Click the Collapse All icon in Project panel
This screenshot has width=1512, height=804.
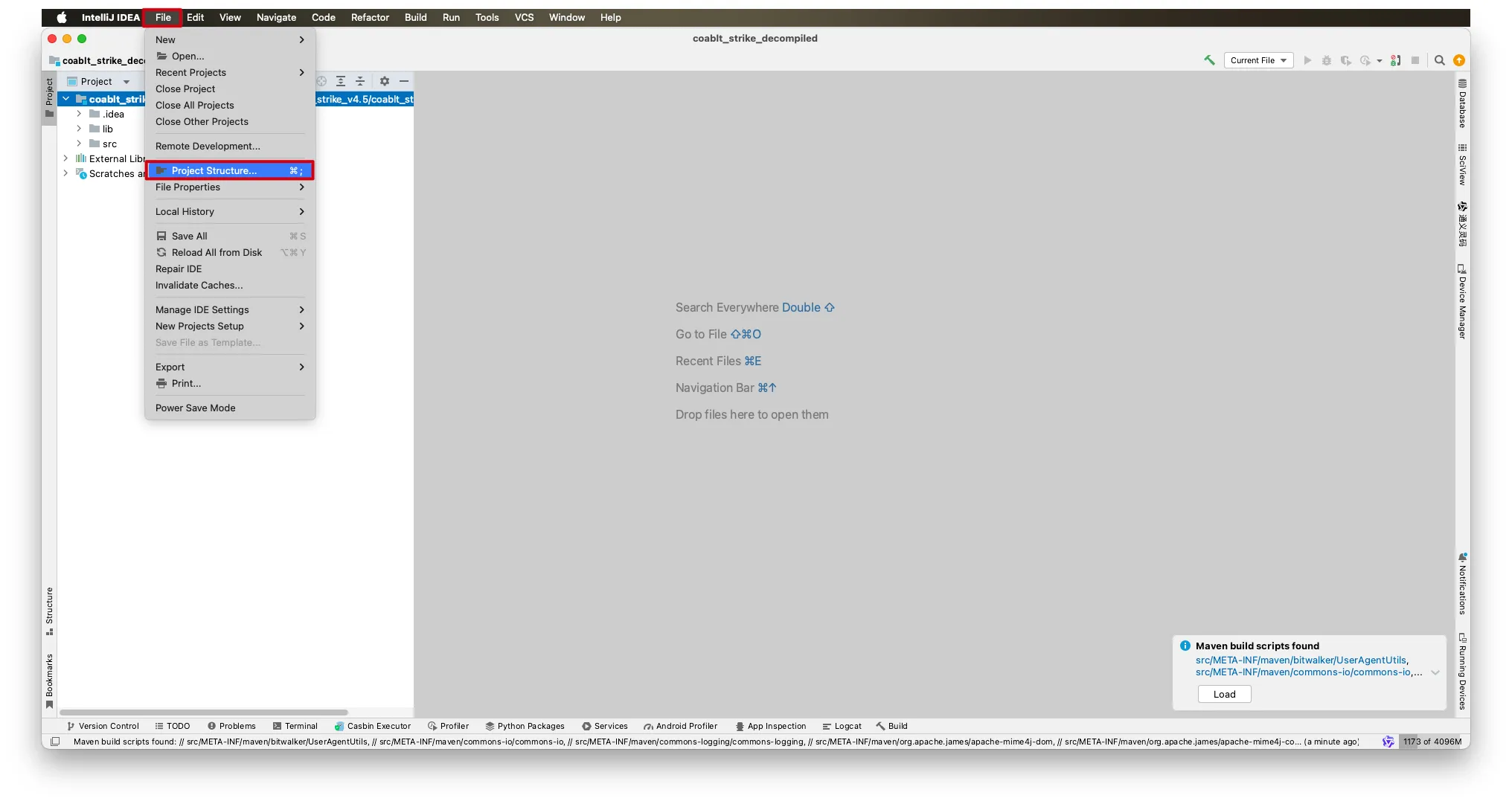pos(360,81)
